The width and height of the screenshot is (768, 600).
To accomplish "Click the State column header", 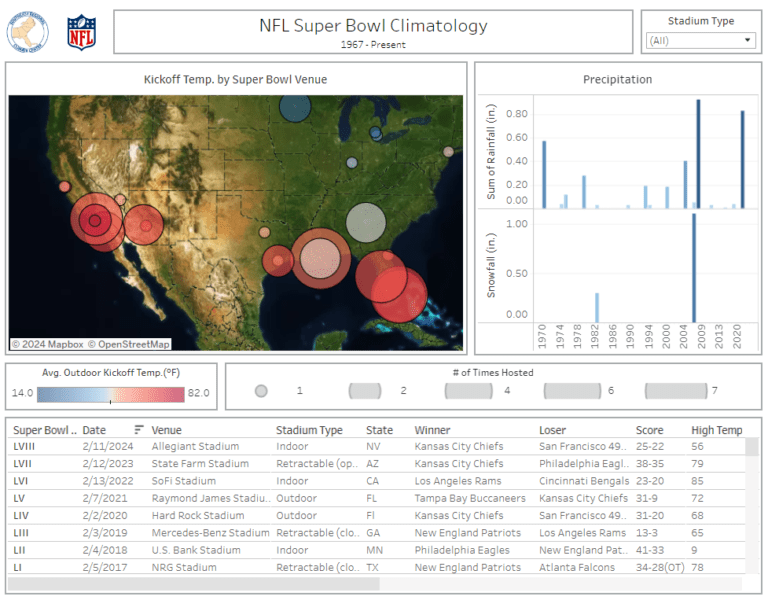I will [379, 430].
